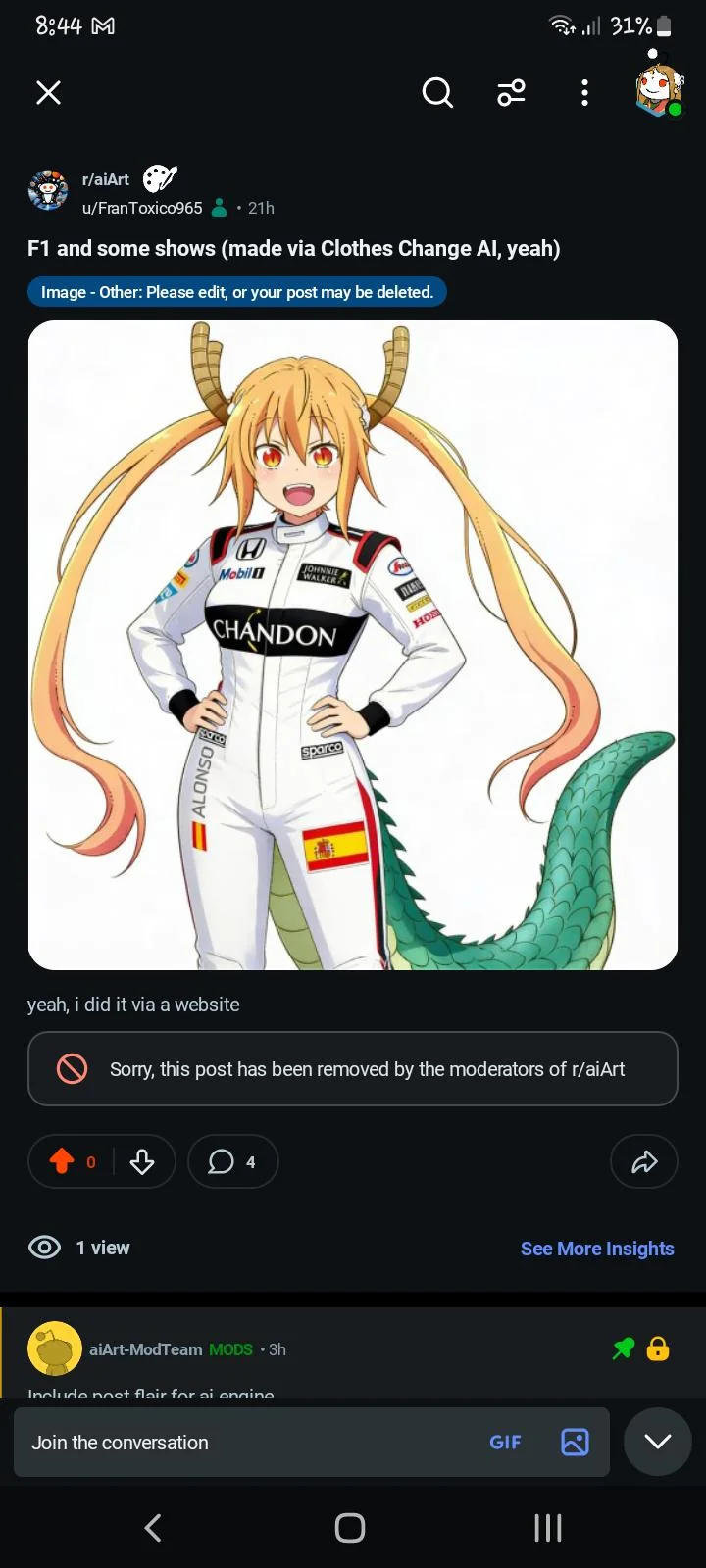
Task: Tap the Image - Other post flair
Action: pyautogui.click(x=237, y=292)
